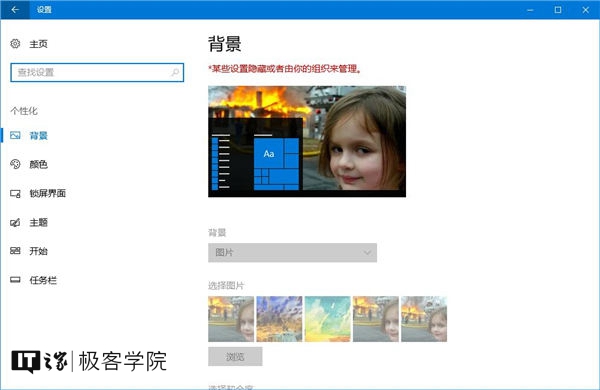Choose the last fire girl thumbnail
Viewport: 600px width, 390px height.
pyautogui.click(x=424, y=319)
